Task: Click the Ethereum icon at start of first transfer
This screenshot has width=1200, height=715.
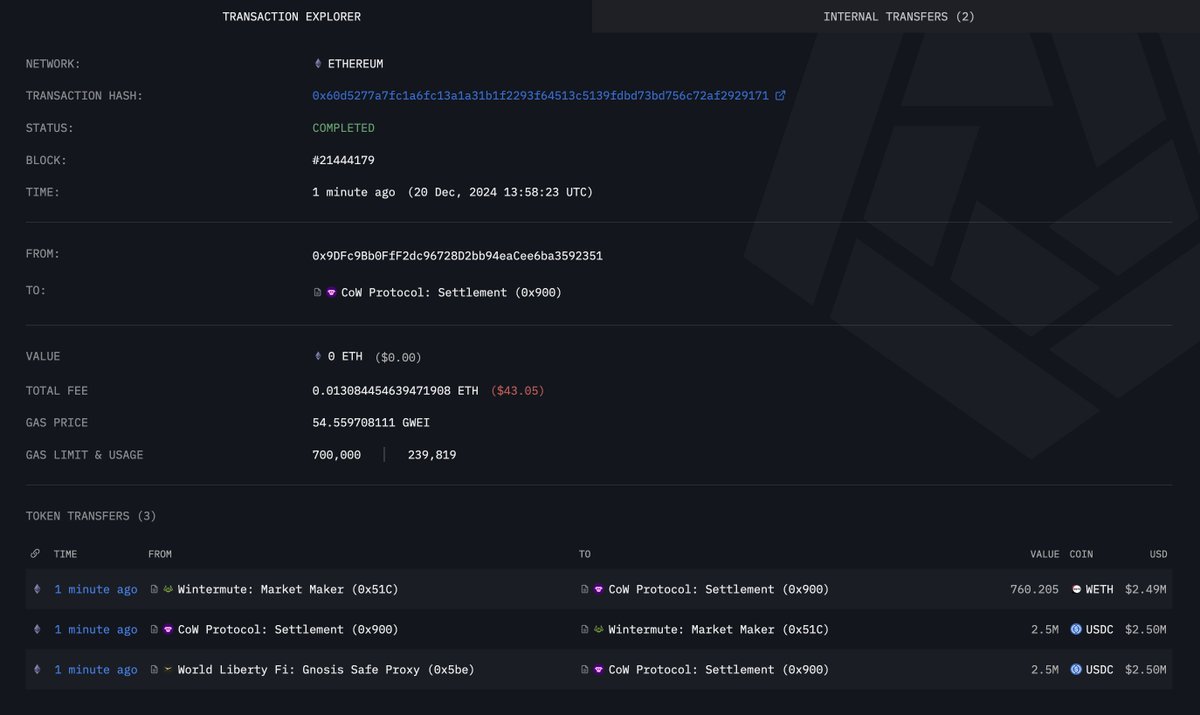Action: click(x=36, y=589)
